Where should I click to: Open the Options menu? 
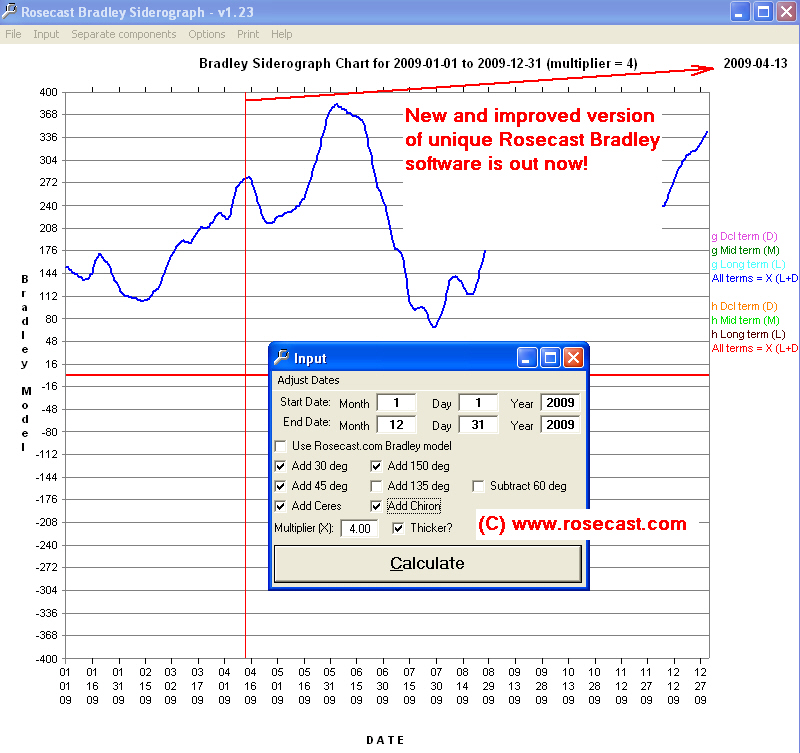[207, 34]
